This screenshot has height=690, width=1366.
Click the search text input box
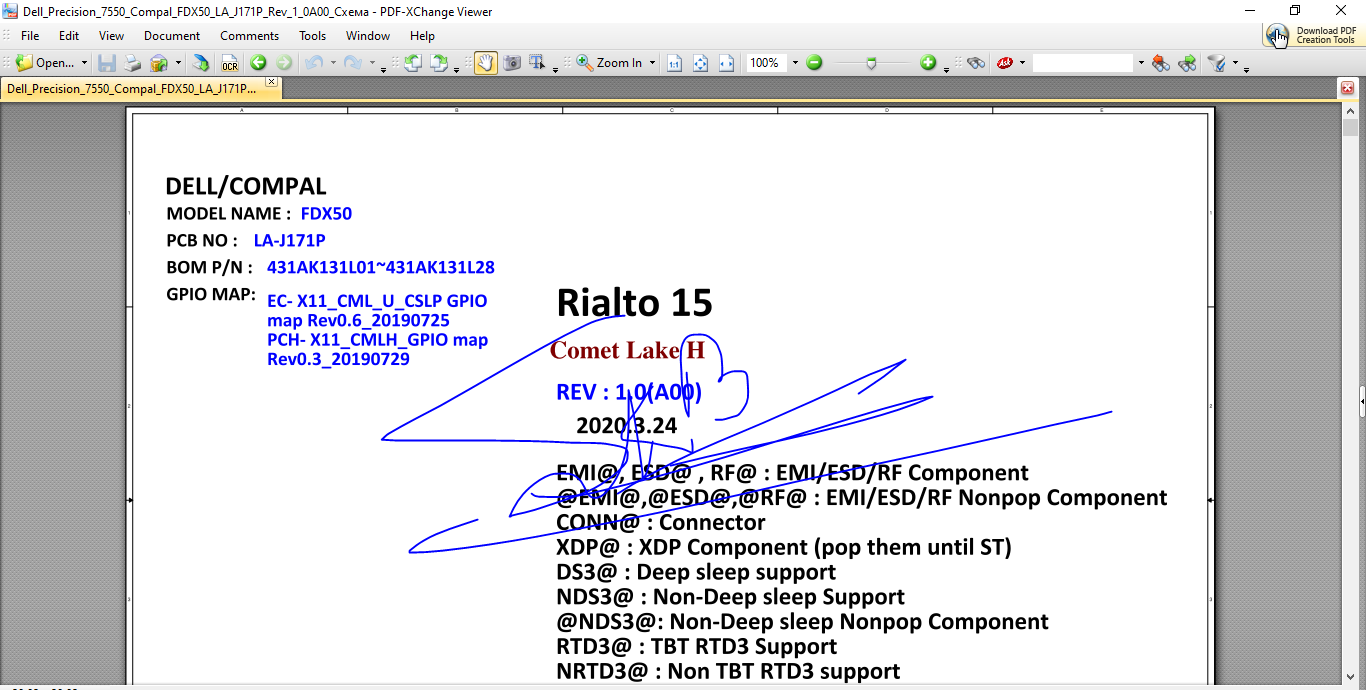pos(1083,63)
